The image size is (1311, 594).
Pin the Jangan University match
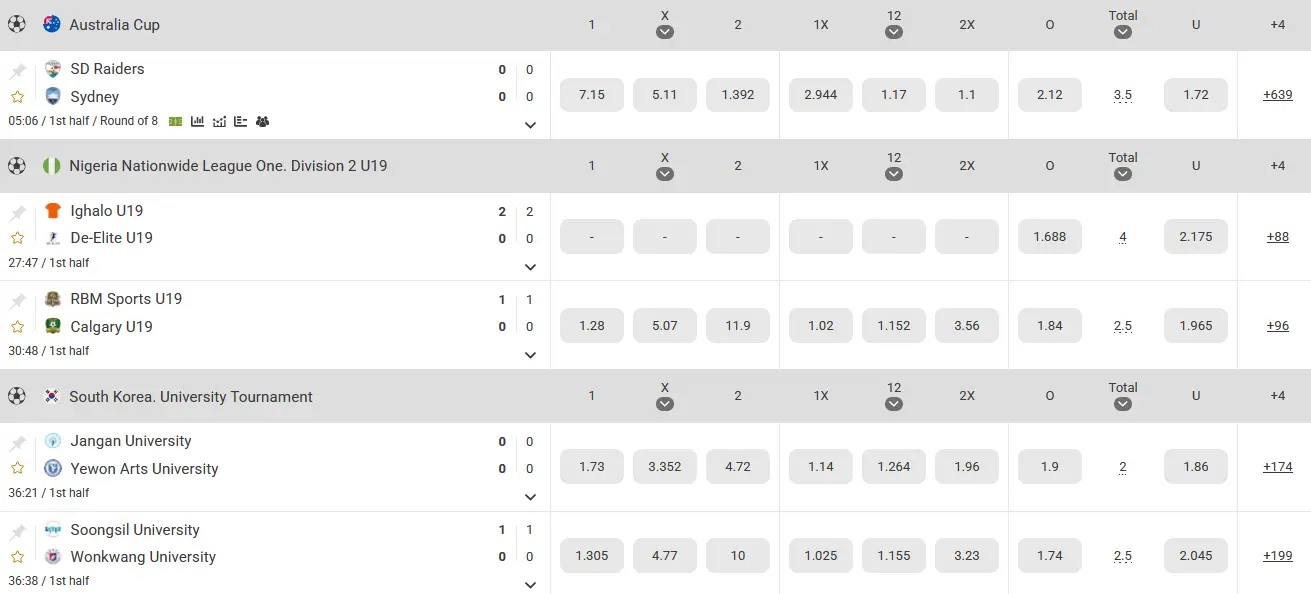coord(18,443)
